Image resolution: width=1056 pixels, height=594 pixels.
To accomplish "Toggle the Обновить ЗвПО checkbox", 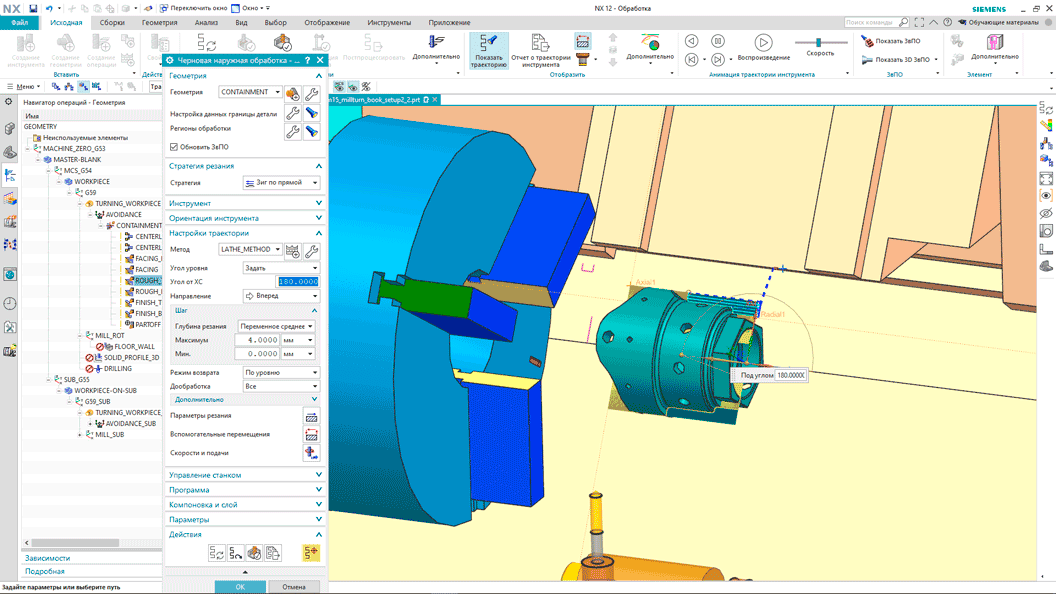I will [x=174, y=147].
